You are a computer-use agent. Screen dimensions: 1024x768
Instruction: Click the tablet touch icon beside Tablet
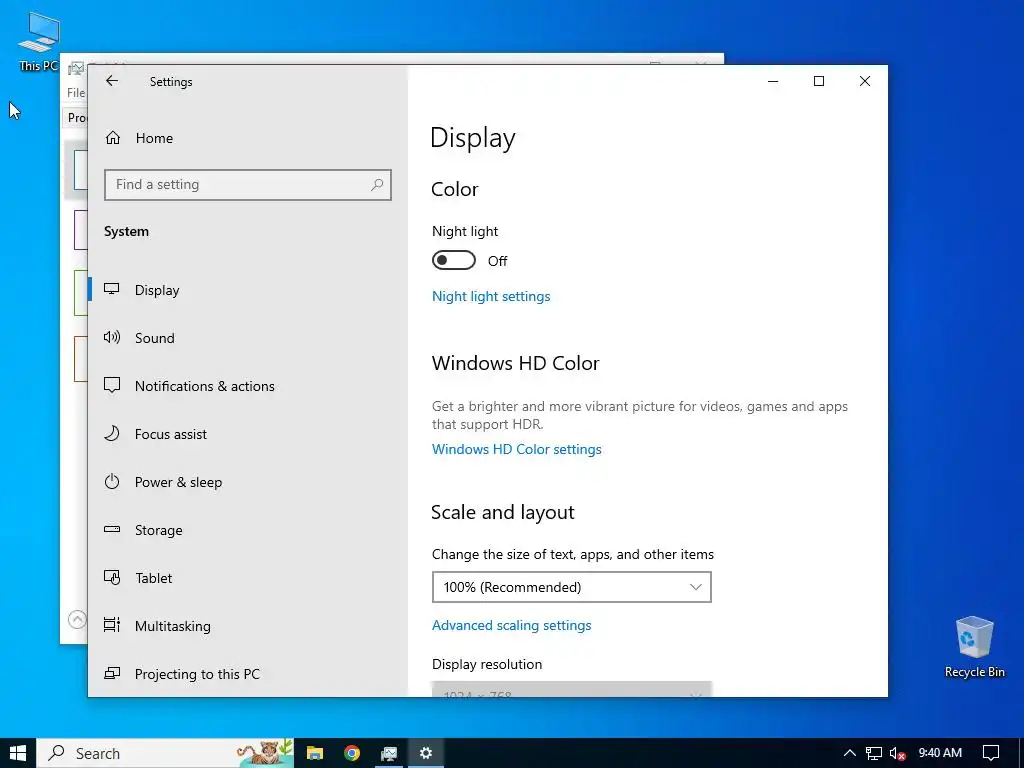112,577
